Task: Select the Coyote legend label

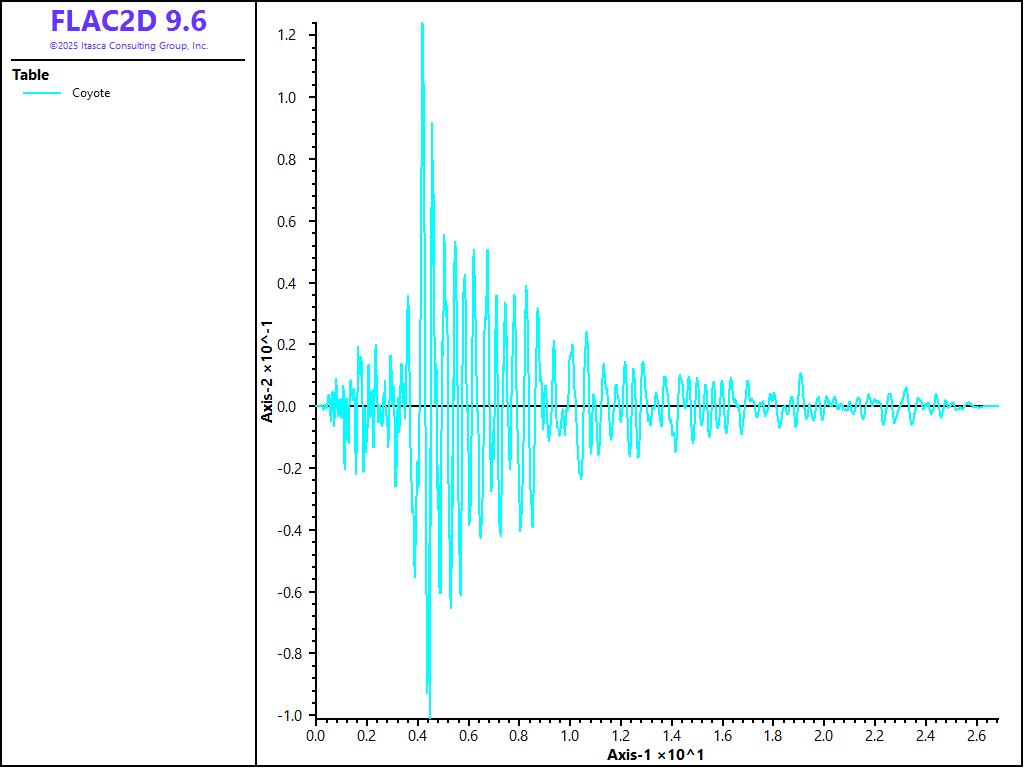Action: tap(91, 93)
